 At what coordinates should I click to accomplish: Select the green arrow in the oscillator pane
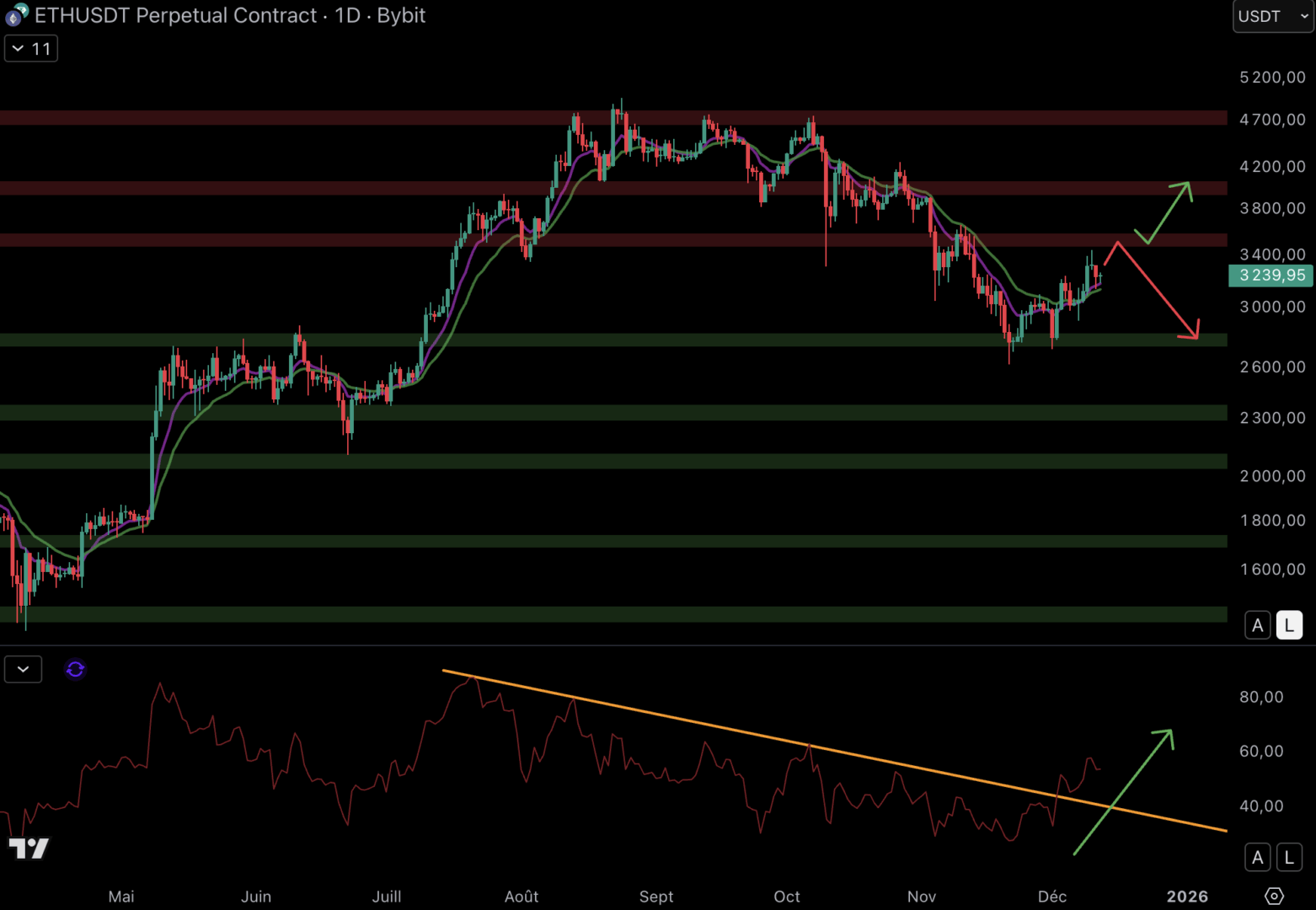(x=1125, y=790)
